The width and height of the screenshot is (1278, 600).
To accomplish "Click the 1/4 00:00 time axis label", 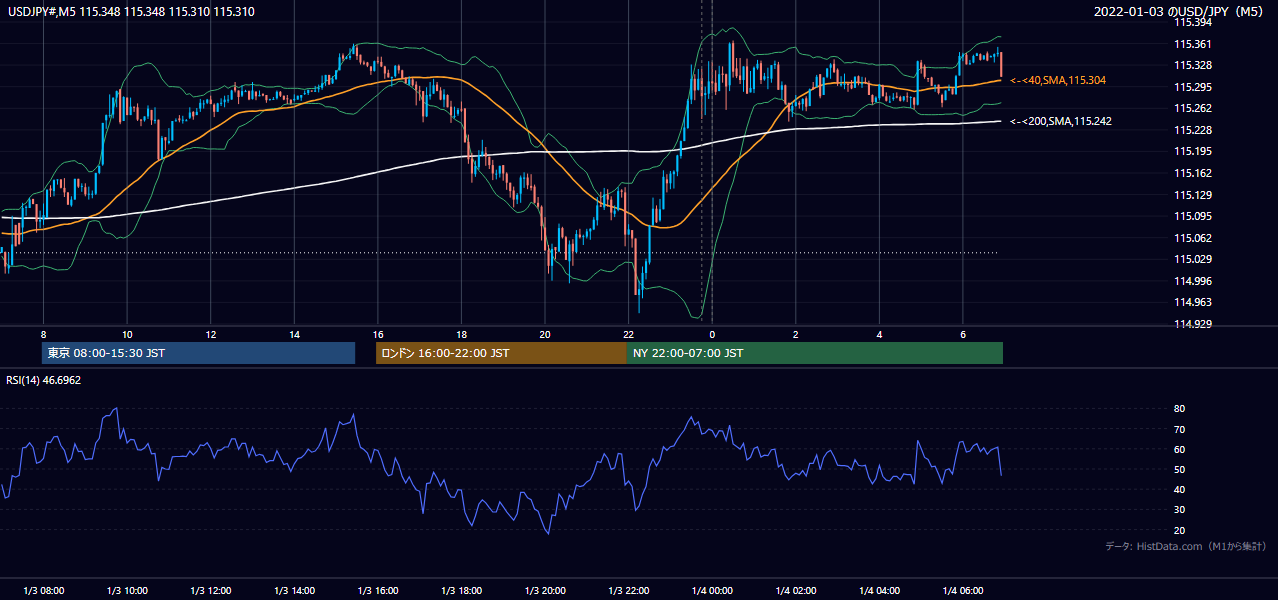I will tap(712, 590).
